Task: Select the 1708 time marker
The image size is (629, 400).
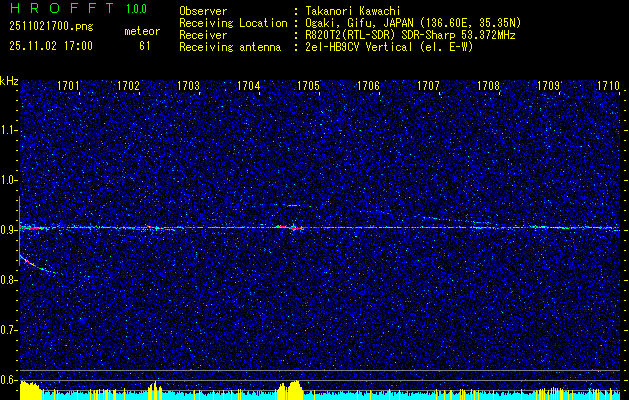Action: (488, 86)
